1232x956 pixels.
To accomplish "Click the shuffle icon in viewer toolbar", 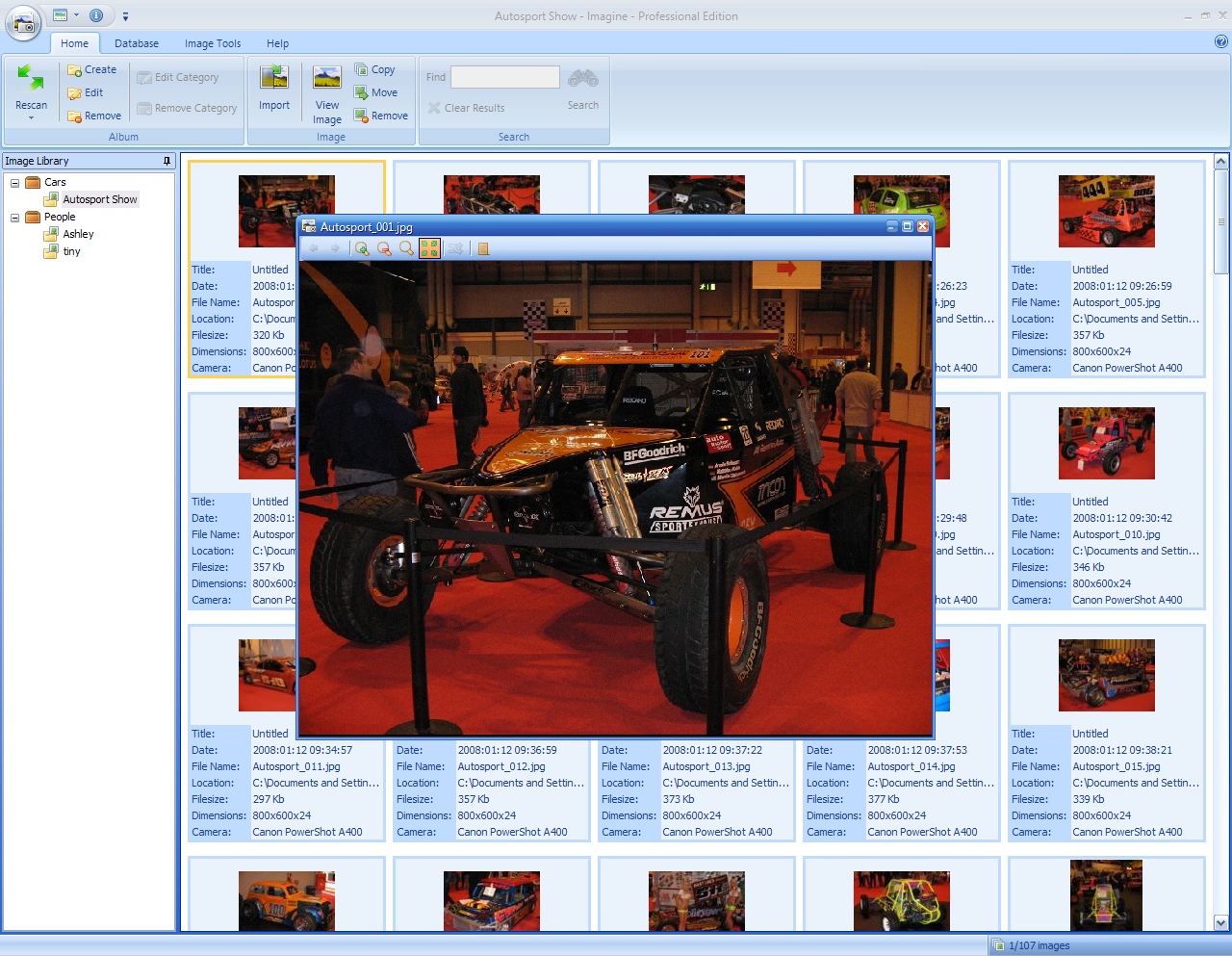I will 455,248.
